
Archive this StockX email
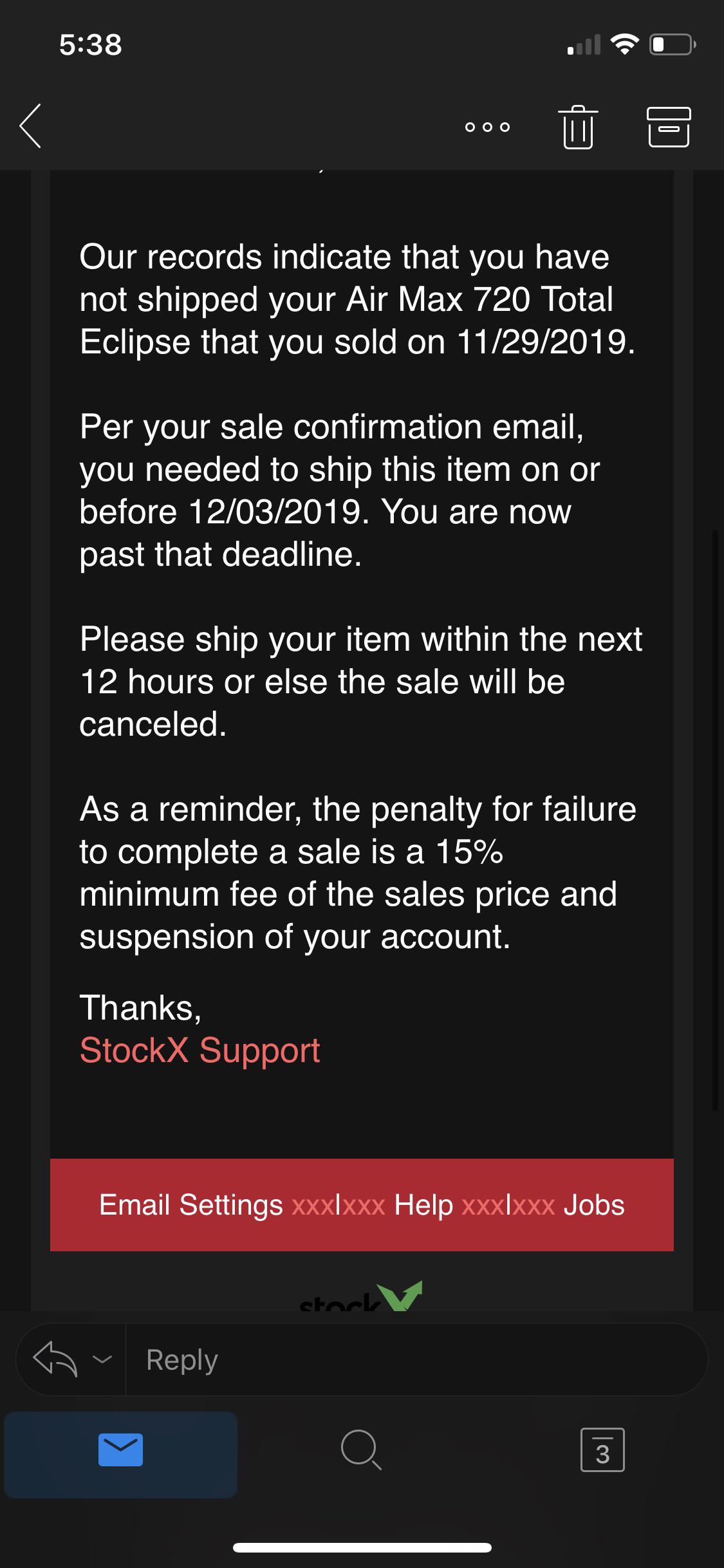click(668, 127)
